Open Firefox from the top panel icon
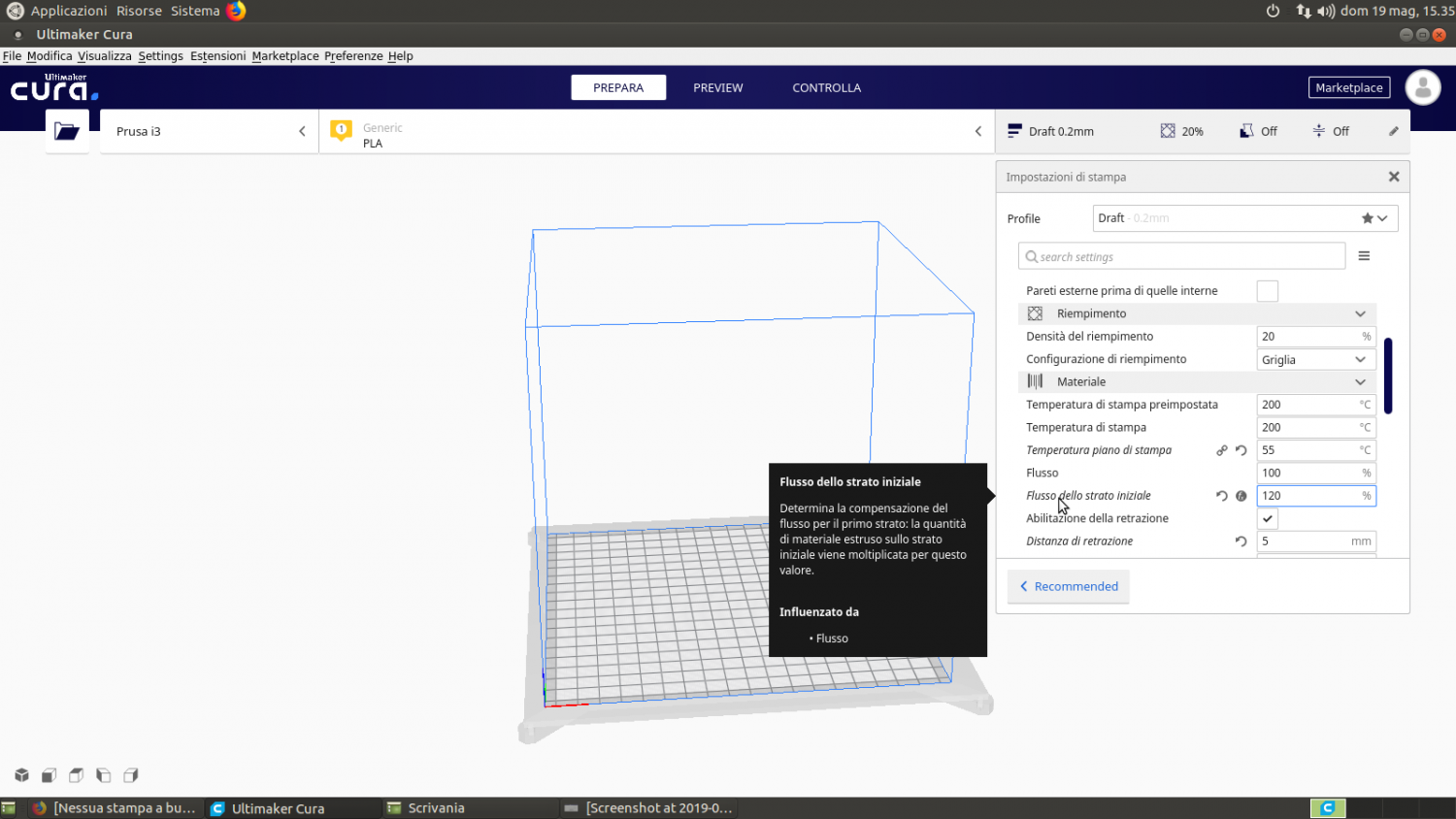 pos(236,11)
